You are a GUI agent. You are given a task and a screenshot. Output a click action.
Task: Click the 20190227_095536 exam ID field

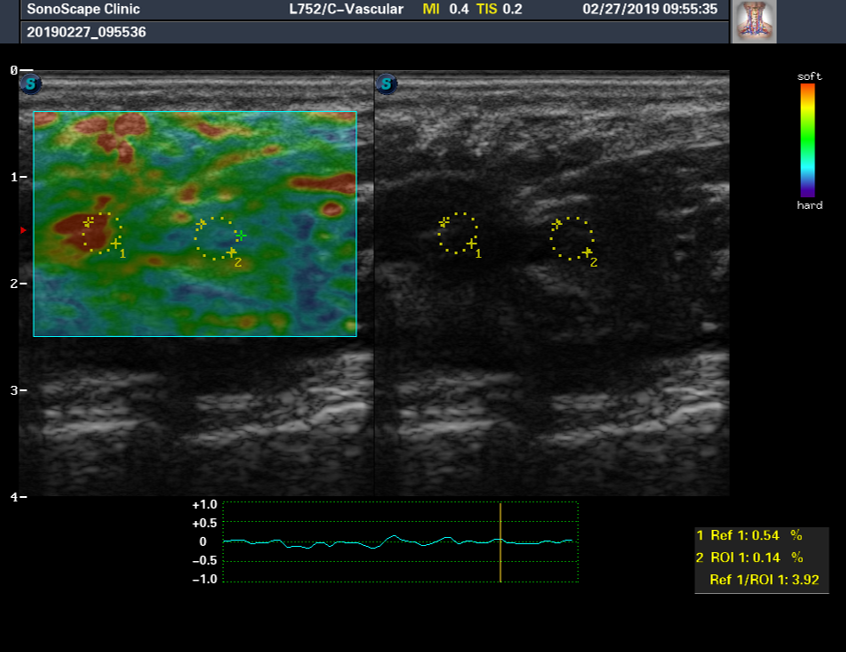click(75, 32)
